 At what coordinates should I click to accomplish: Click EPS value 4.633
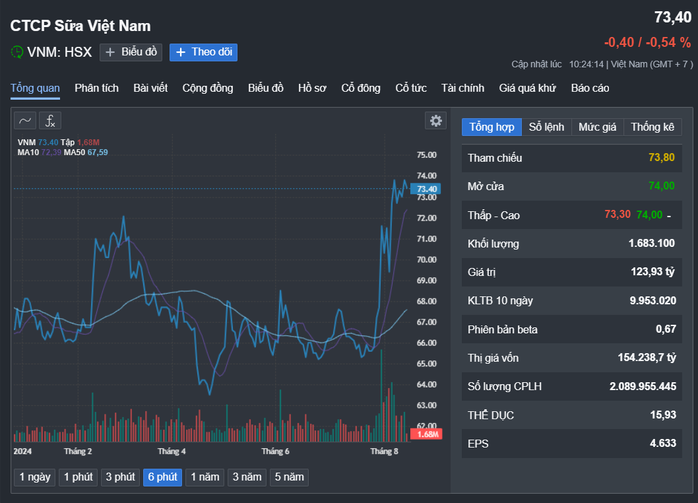(663, 443)
